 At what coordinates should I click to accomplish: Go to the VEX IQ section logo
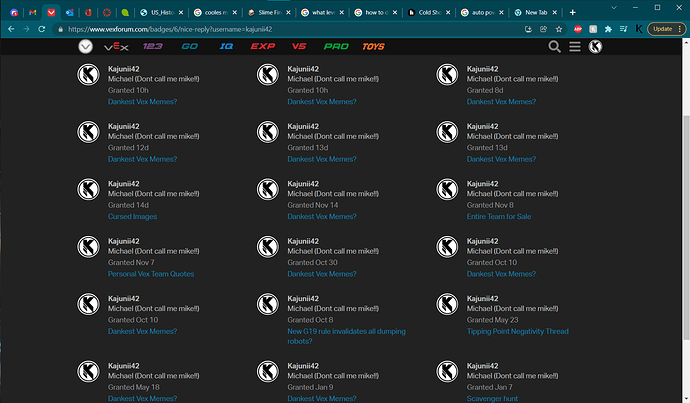(x=226, y=46)
